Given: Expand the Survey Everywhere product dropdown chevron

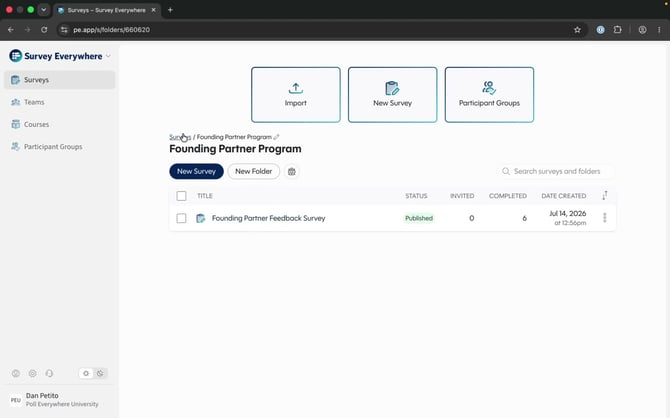Looking at the screenshot, I should click(108, 56).
